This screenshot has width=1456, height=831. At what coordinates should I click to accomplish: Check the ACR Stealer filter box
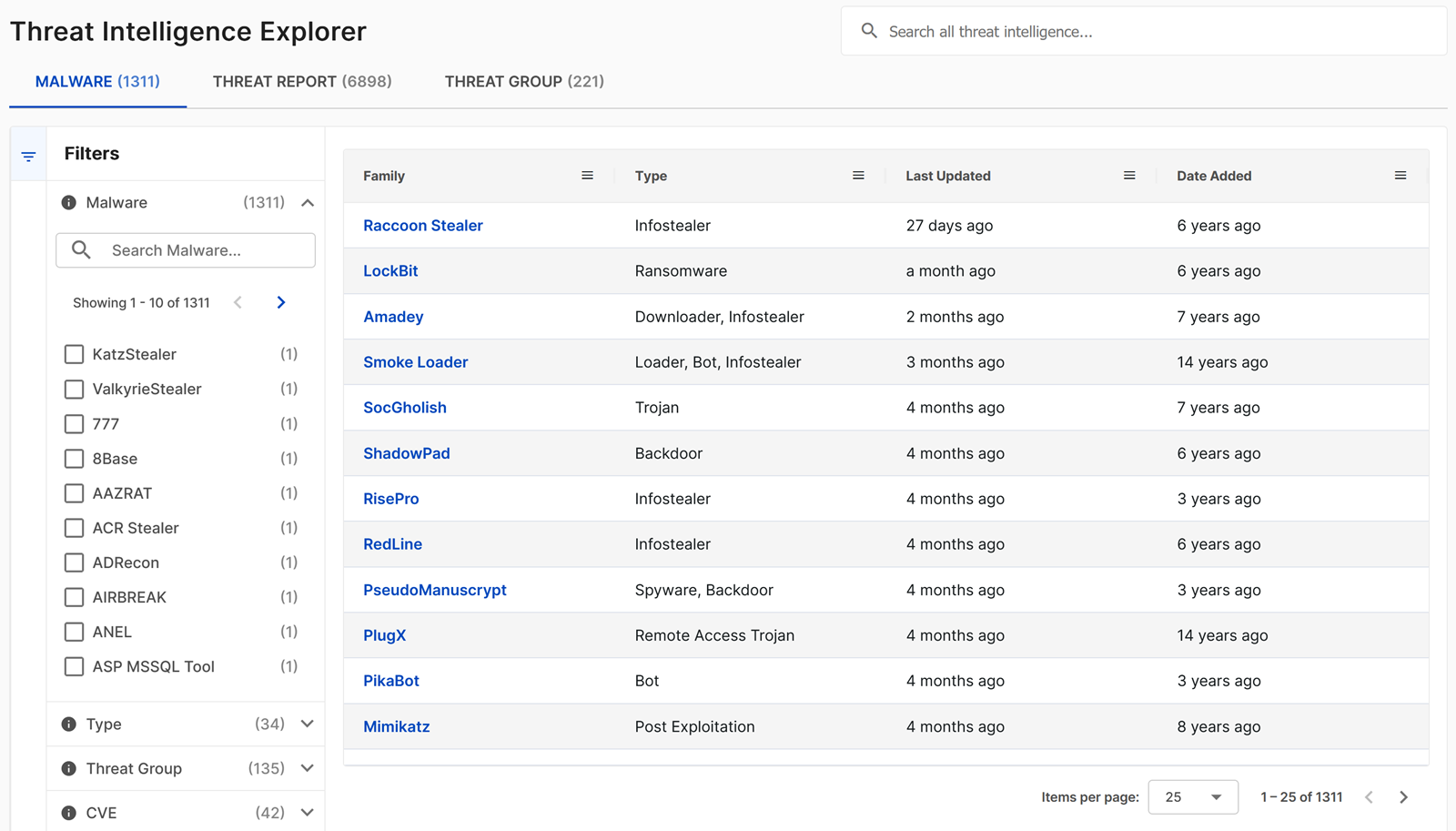(x=75, y=528)
